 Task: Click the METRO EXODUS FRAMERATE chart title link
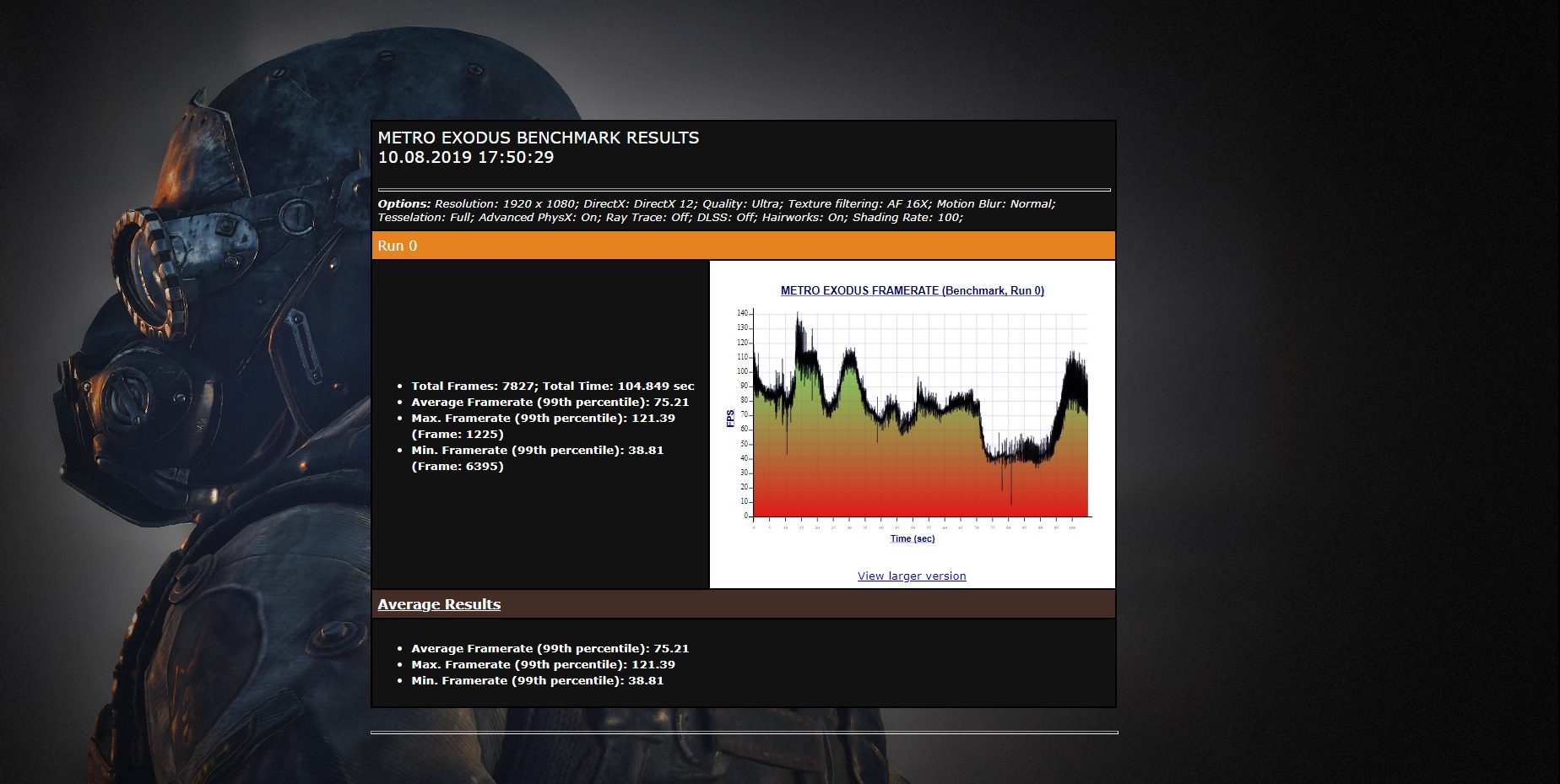click(x=913, y=290)
